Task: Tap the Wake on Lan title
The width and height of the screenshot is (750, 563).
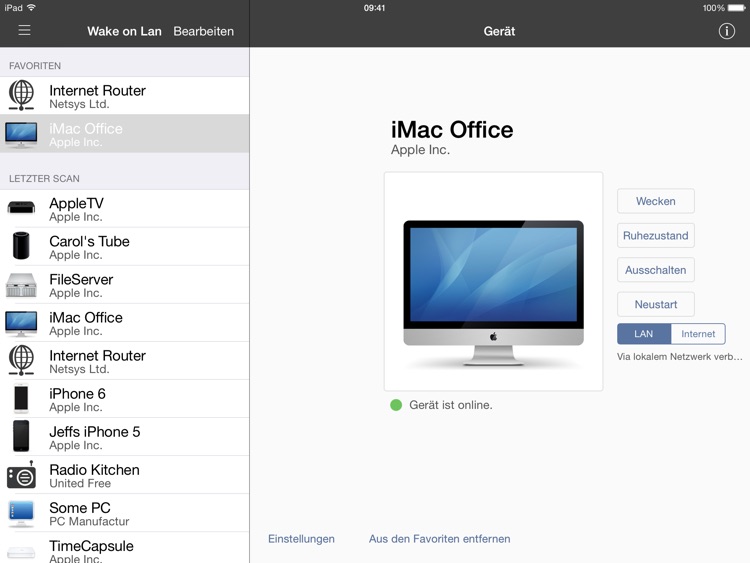Action: click(124, 31)
